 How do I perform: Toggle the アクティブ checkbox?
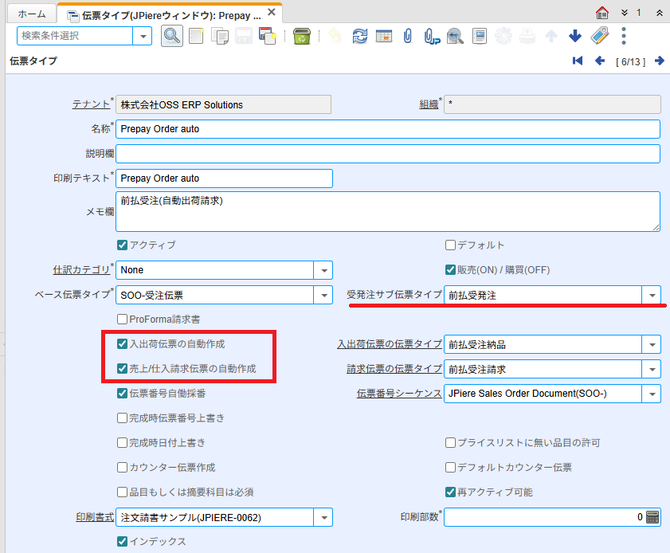click(122, 245)
